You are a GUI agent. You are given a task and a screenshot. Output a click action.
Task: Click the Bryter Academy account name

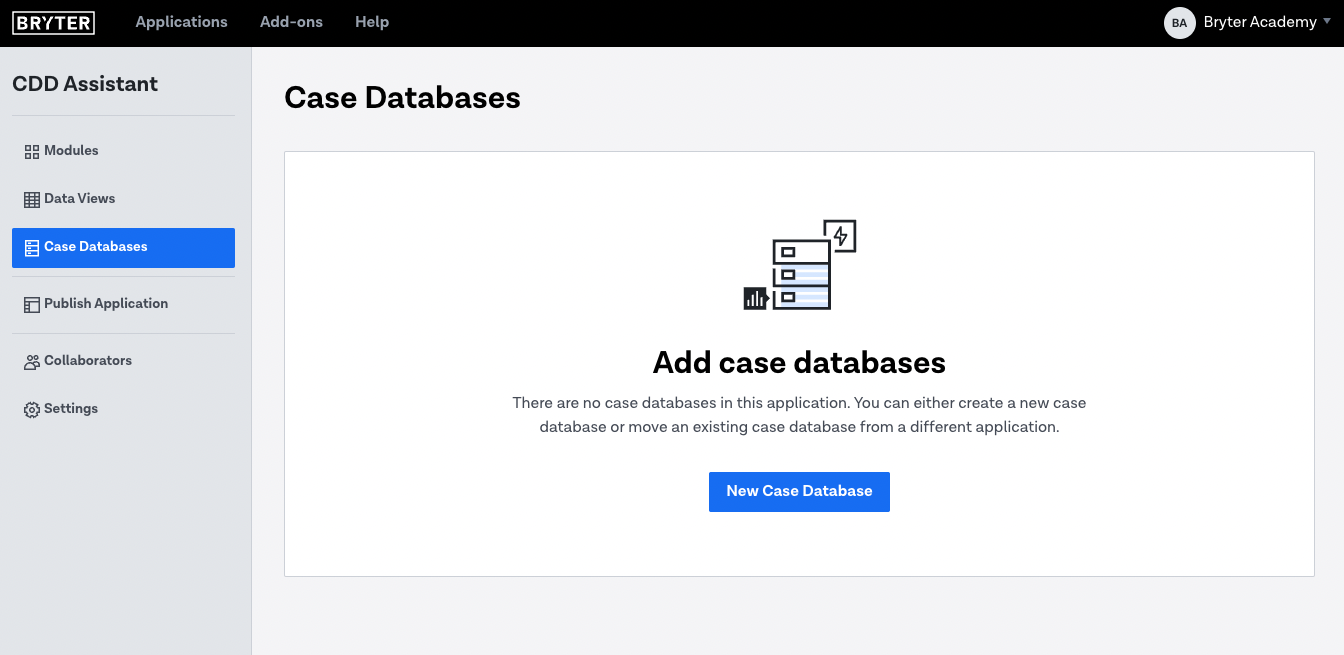pyautogui.click(x=1260, y=22)
